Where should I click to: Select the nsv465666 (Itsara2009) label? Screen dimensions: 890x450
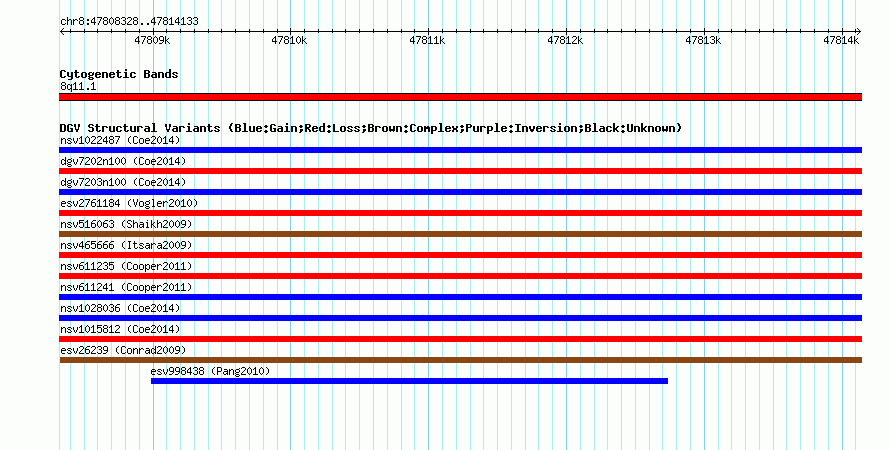127,245
